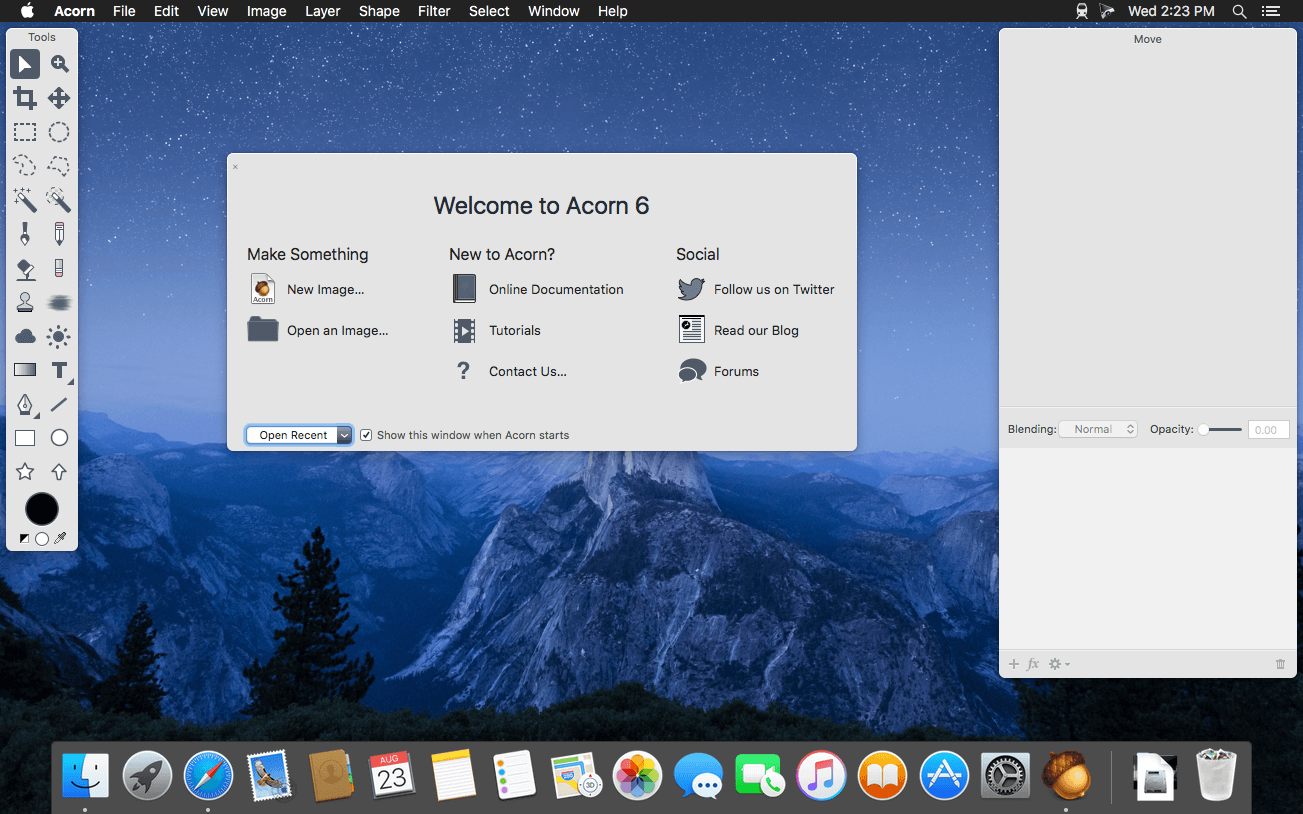Select the Crop tool
The height and width of the screenshot is (814, 1303).
click(x=25, y=98)
